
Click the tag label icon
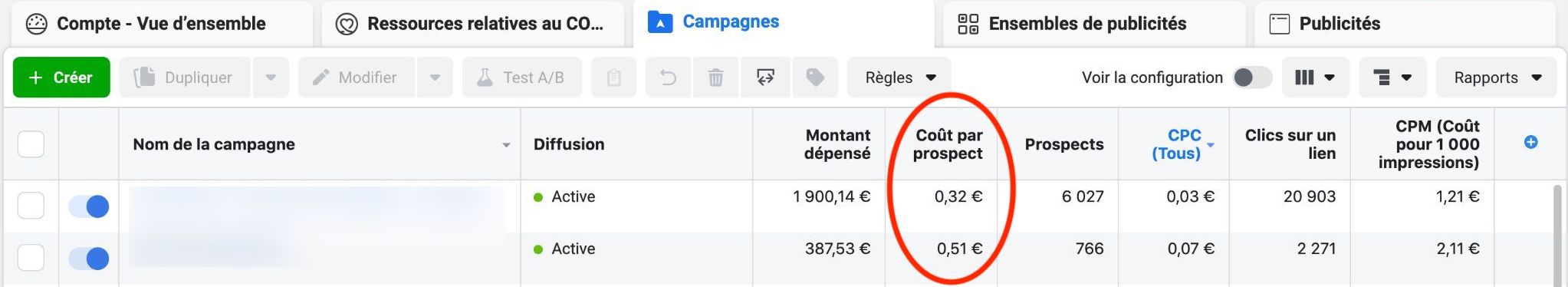[815, 78]
